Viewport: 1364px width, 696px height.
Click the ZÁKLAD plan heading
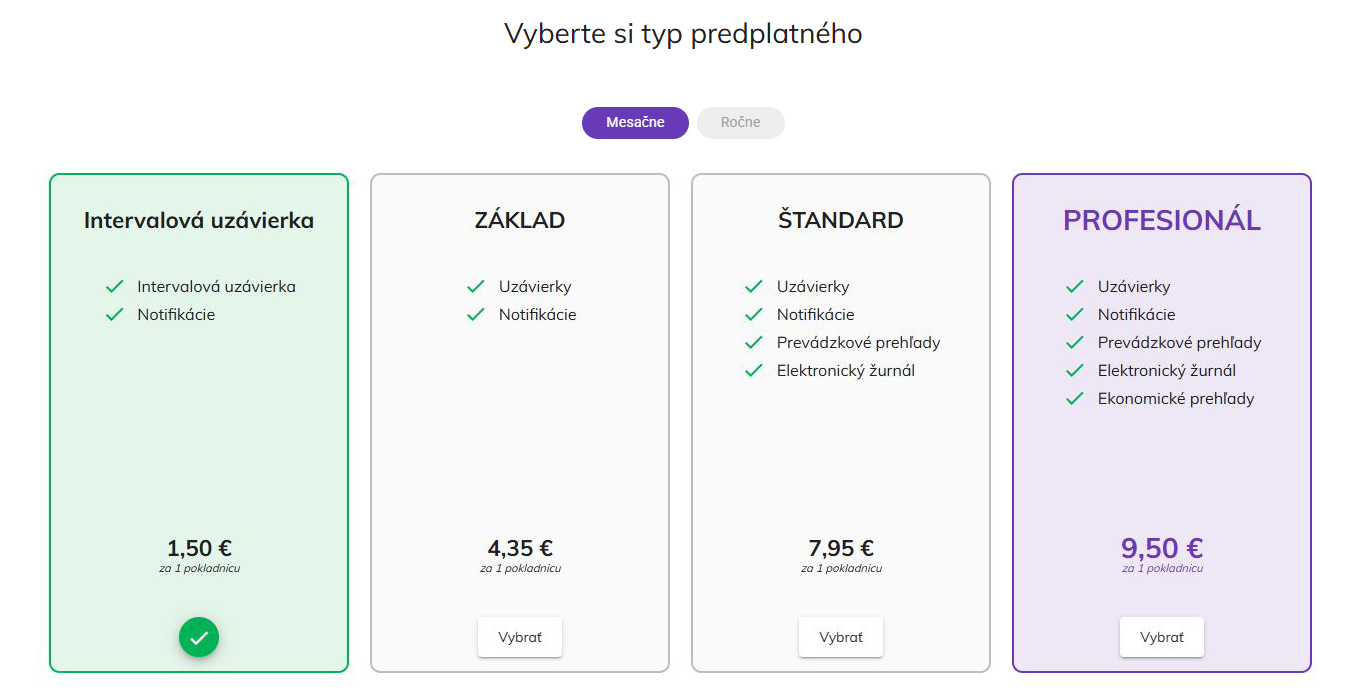(520, 220)
